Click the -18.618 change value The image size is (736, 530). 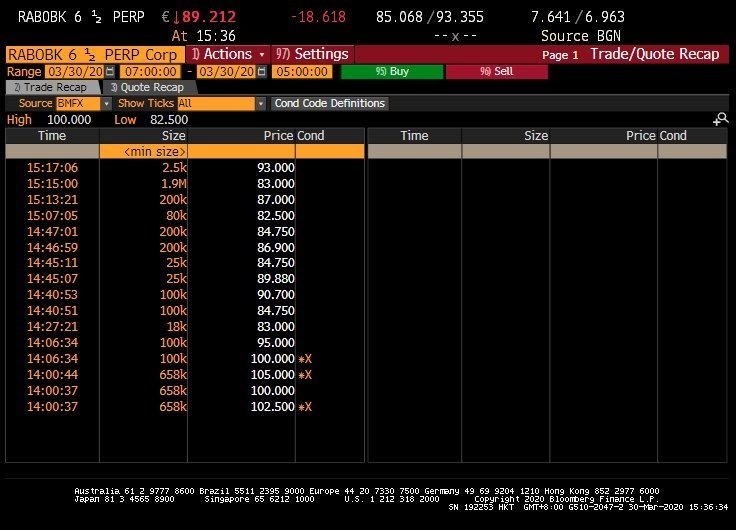318,17
